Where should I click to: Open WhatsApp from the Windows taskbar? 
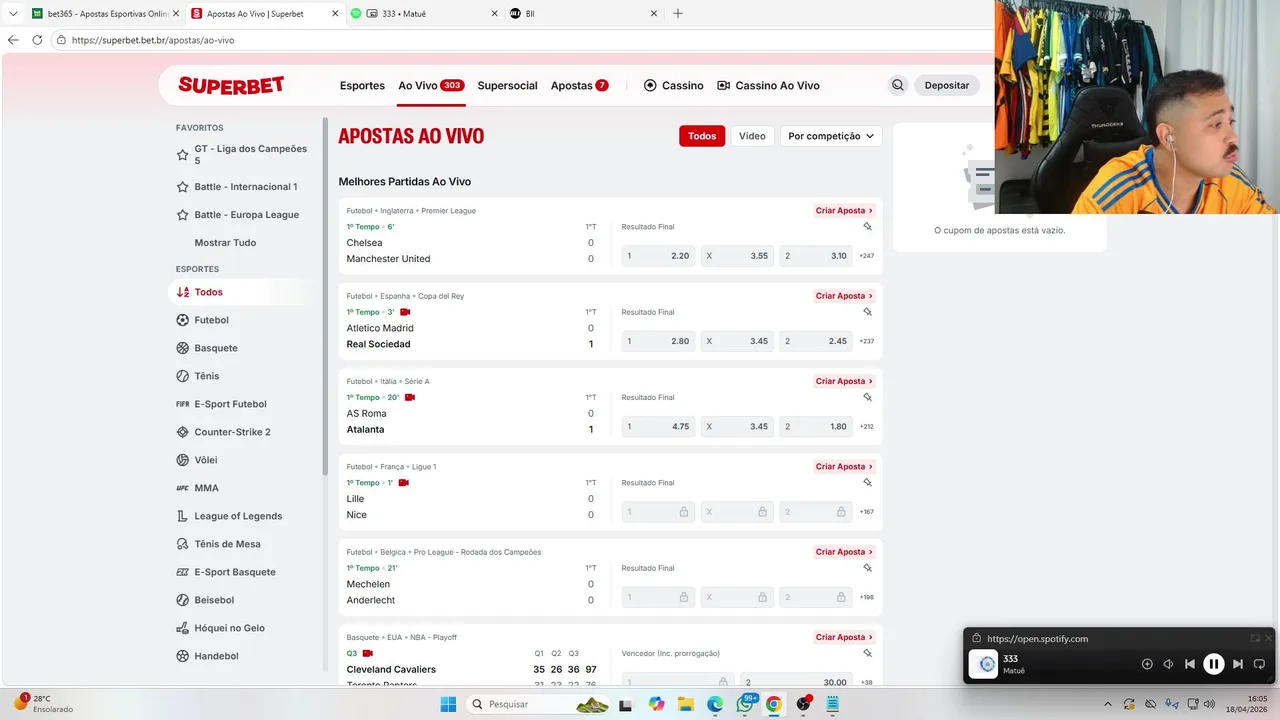(x=745, y=704)
